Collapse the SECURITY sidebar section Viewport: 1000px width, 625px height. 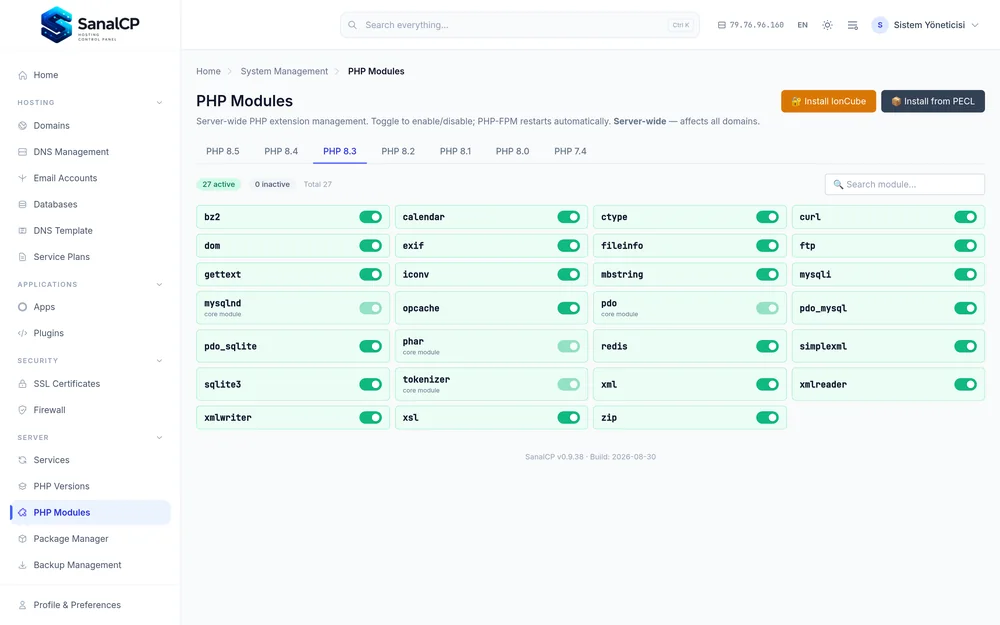point(159,361)
